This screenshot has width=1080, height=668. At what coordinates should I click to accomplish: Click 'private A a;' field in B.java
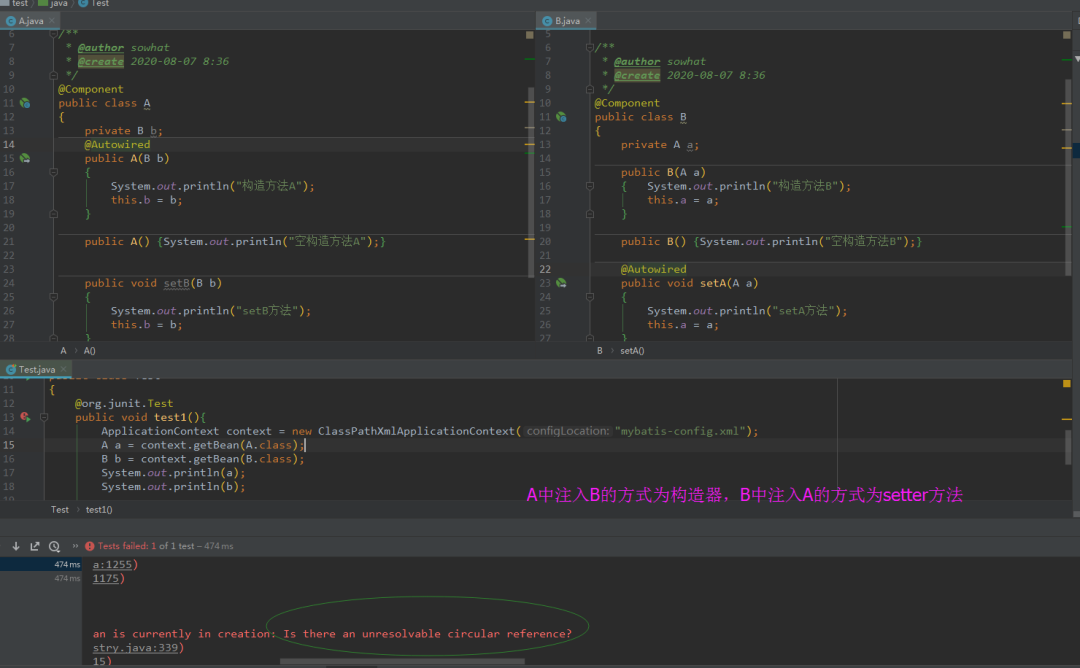pos(660,145)
